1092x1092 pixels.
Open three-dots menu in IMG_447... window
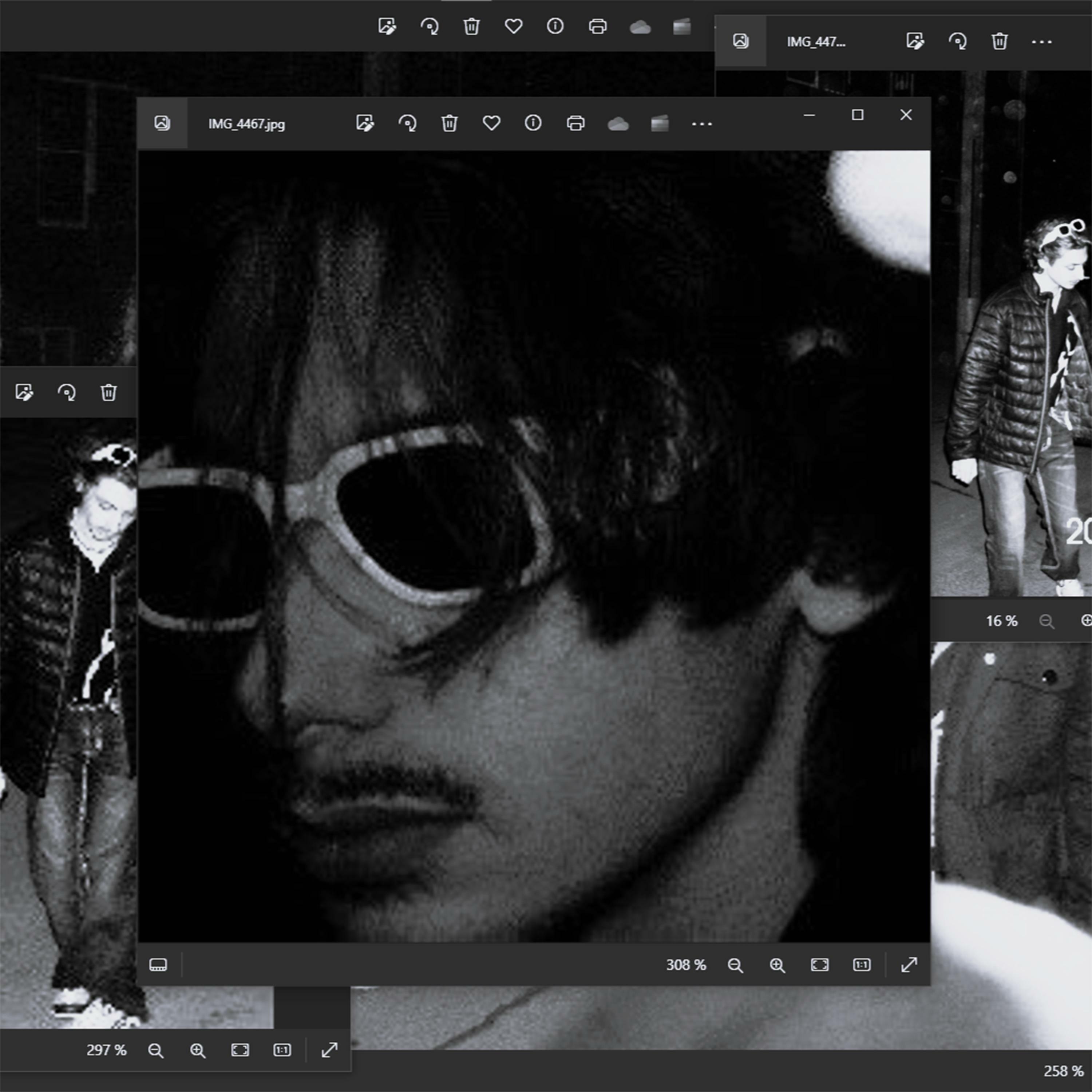pos(1042,42)
